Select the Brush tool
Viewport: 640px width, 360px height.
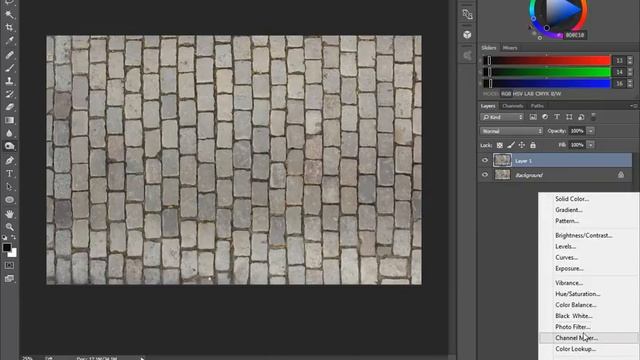(9, 68)
